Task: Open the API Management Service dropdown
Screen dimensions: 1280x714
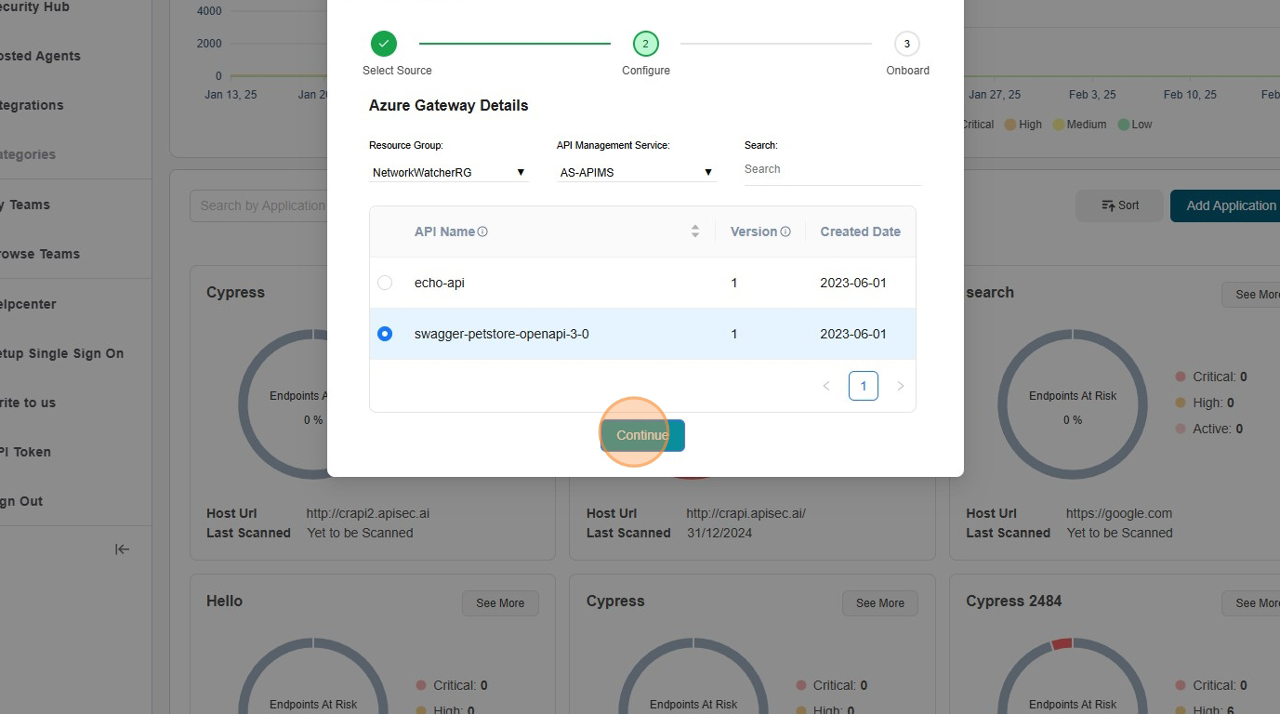Action: 636,172
